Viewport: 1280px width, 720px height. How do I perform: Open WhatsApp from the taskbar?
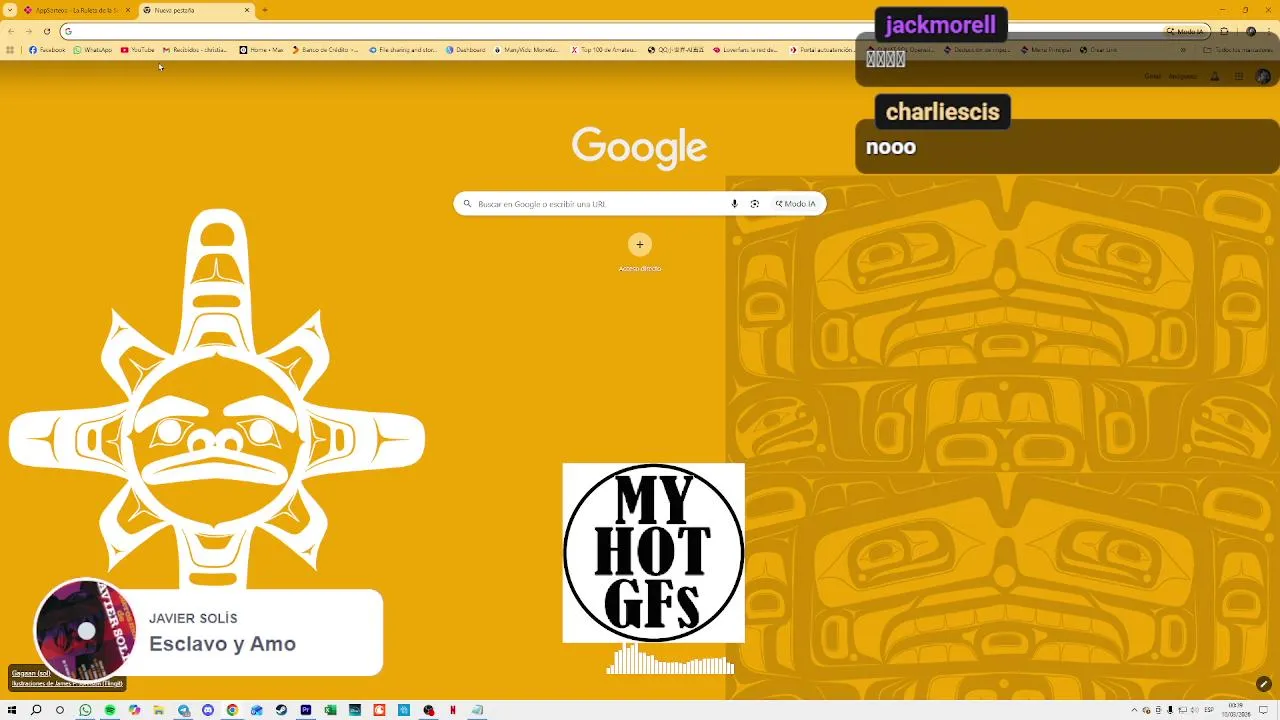point(85,710)
